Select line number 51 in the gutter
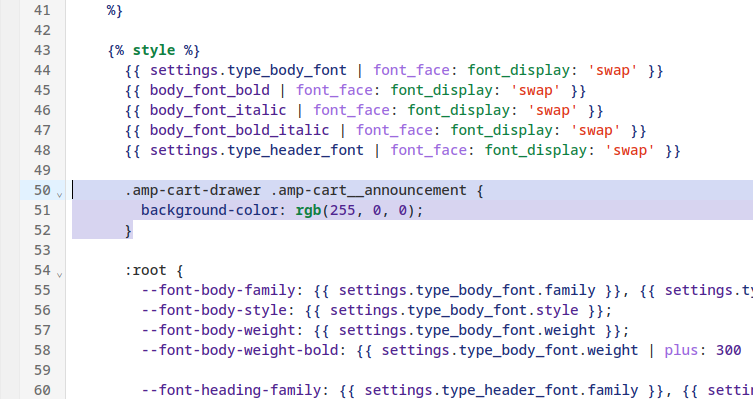 click(x=42, y=210)
